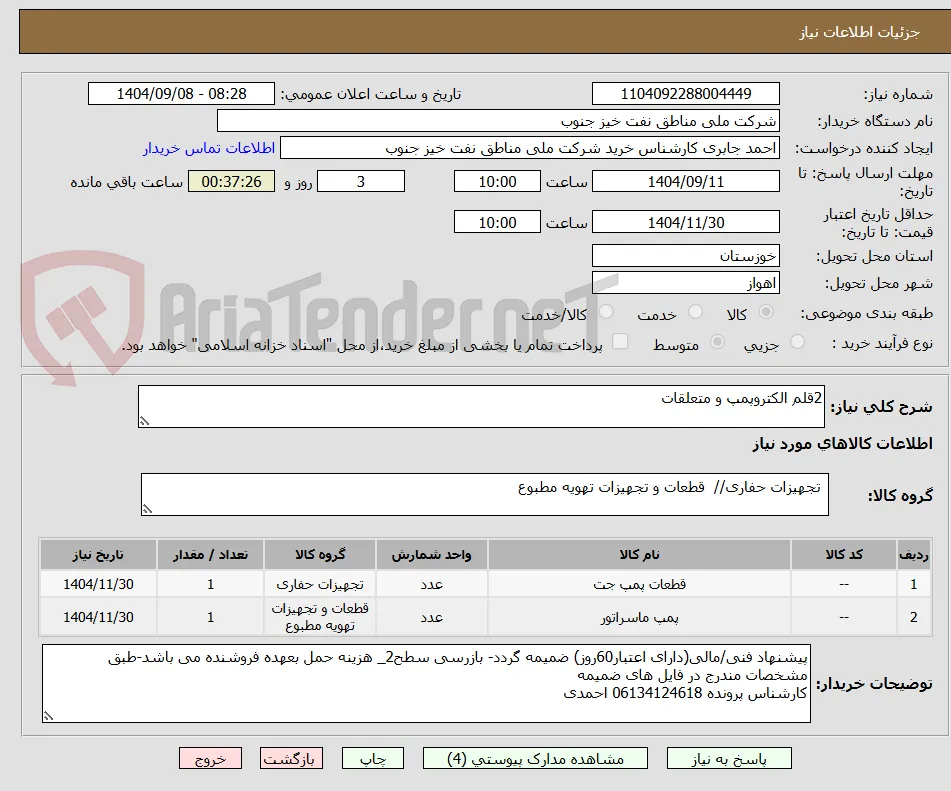Open مشاهده مدارک پیوستی (4) attachments
The image size is (951, 791).
click(x=535, y=759)
